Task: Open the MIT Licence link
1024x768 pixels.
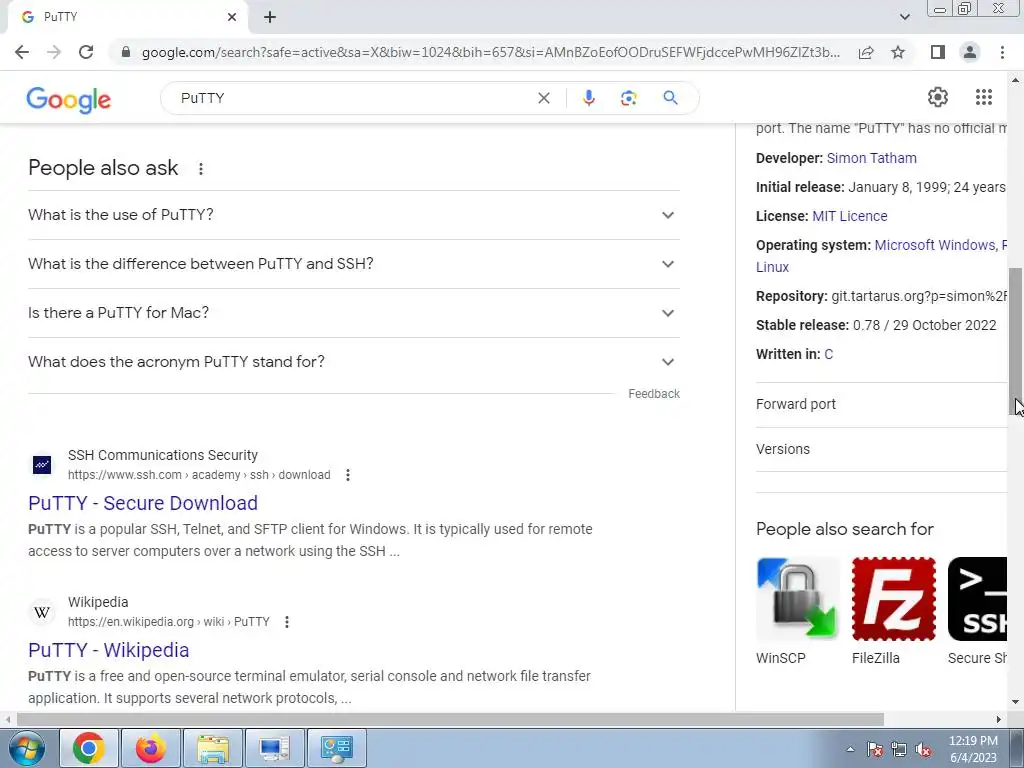Action: pyautogui.click(x=850, y=216)
